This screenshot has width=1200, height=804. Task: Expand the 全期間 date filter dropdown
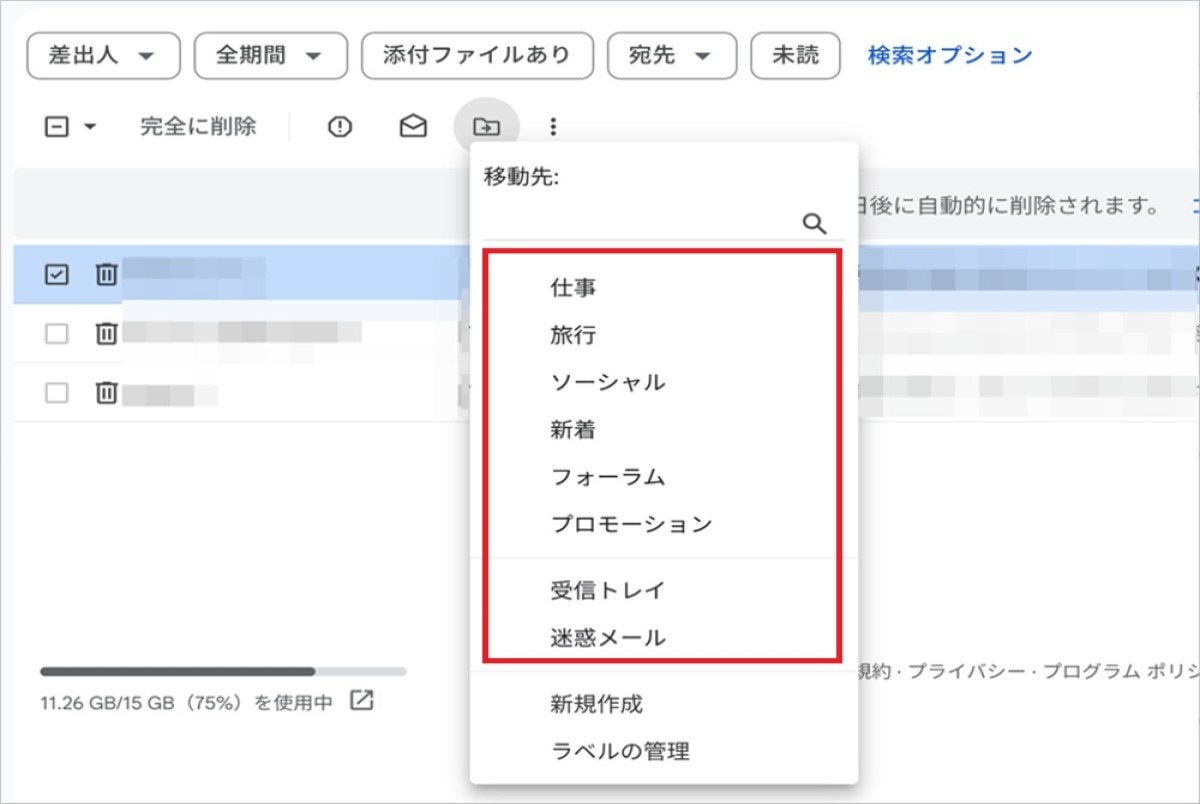(270, 55)
